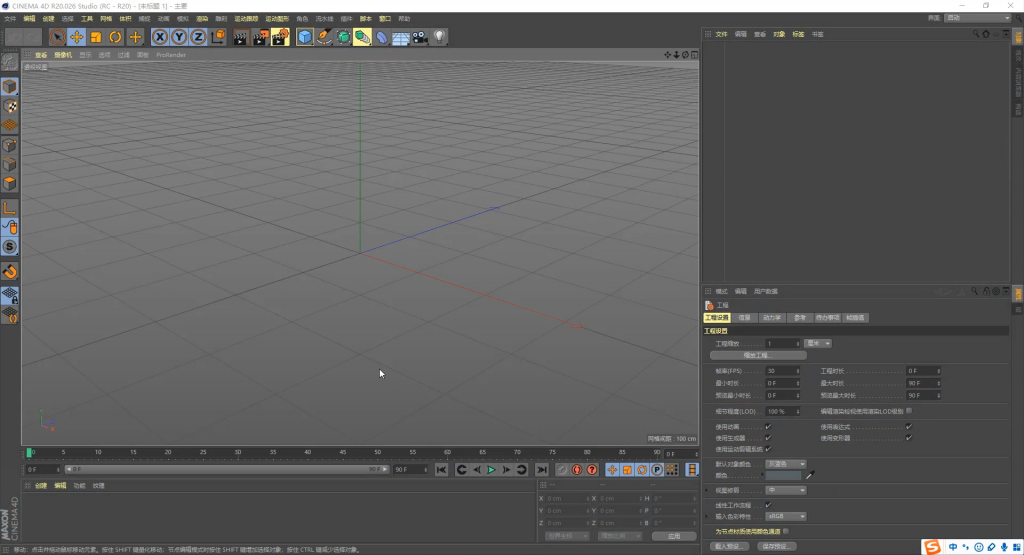Open the subdivision surface generators icon
The image size is (1024, 555).
click(343, 37)
